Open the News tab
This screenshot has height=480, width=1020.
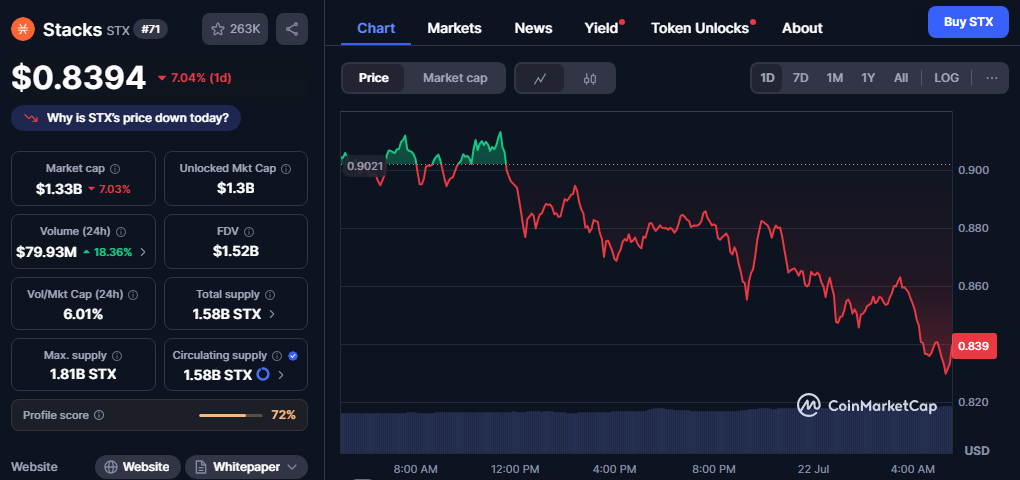tap(533, 28)
